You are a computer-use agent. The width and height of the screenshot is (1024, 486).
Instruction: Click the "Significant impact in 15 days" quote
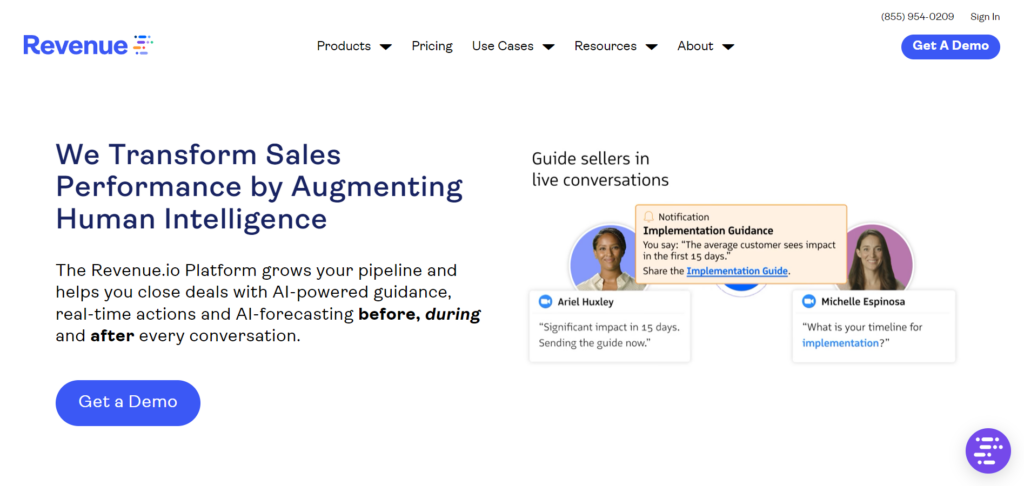pos(611,334)
